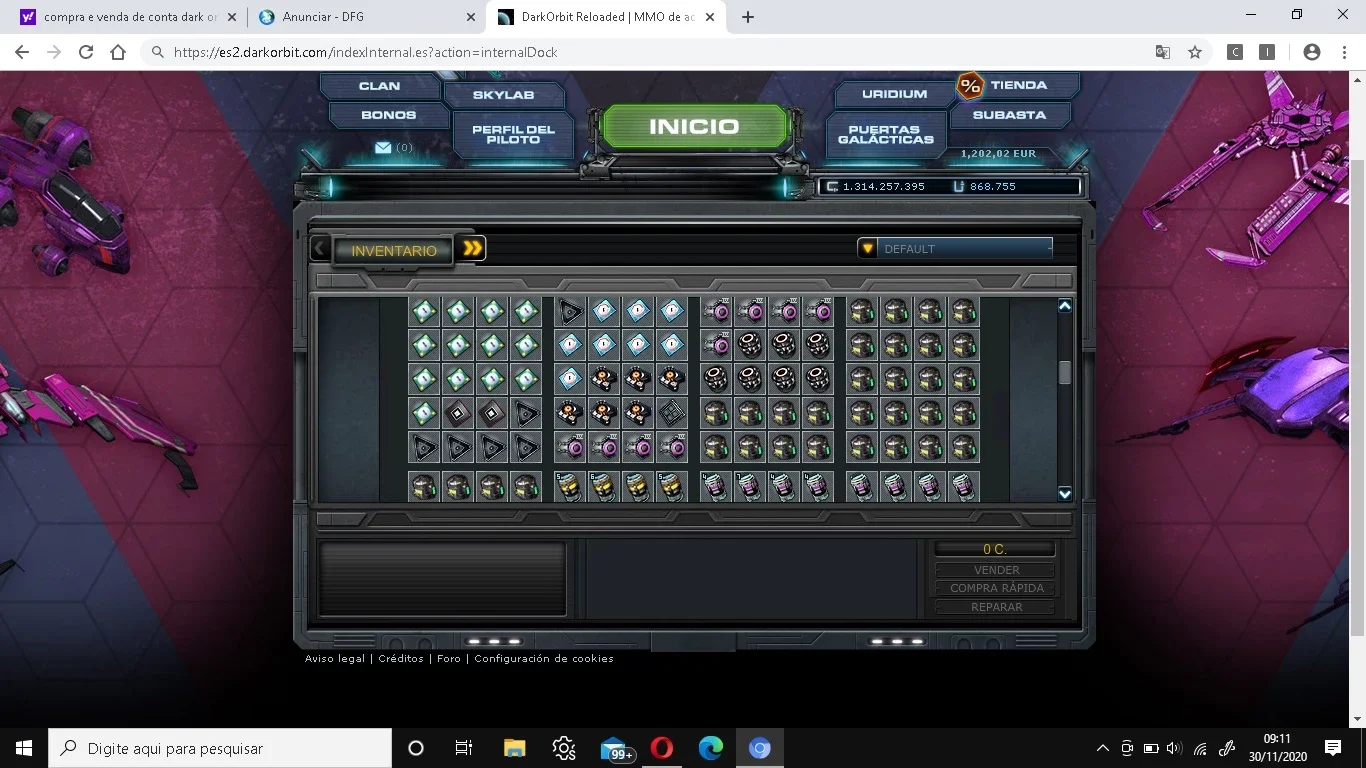This screenshot has height=768, width=1366.
Task: Open the Mail app with 99+ badge
Action: tap(616, 749)
